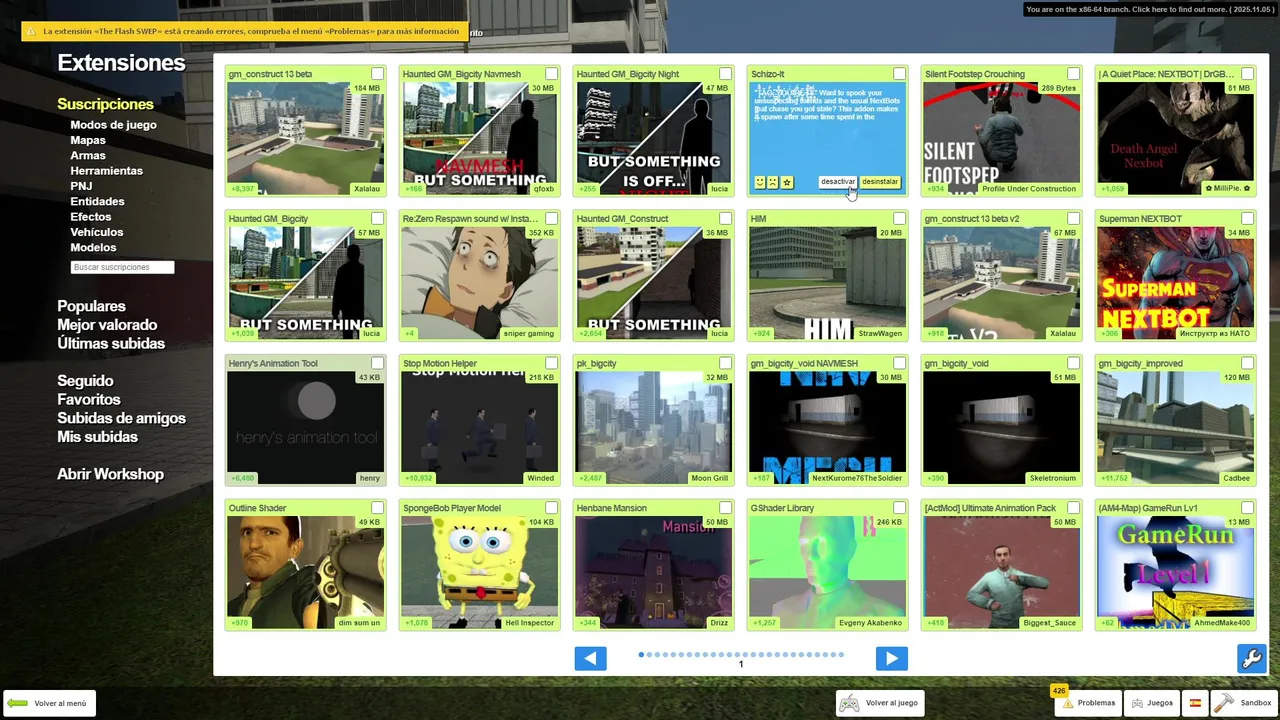This screenshot has width=1280, height=720.
Task: Click desinstalar on the Schizo-It addon
Action: (x=880, y=182)
